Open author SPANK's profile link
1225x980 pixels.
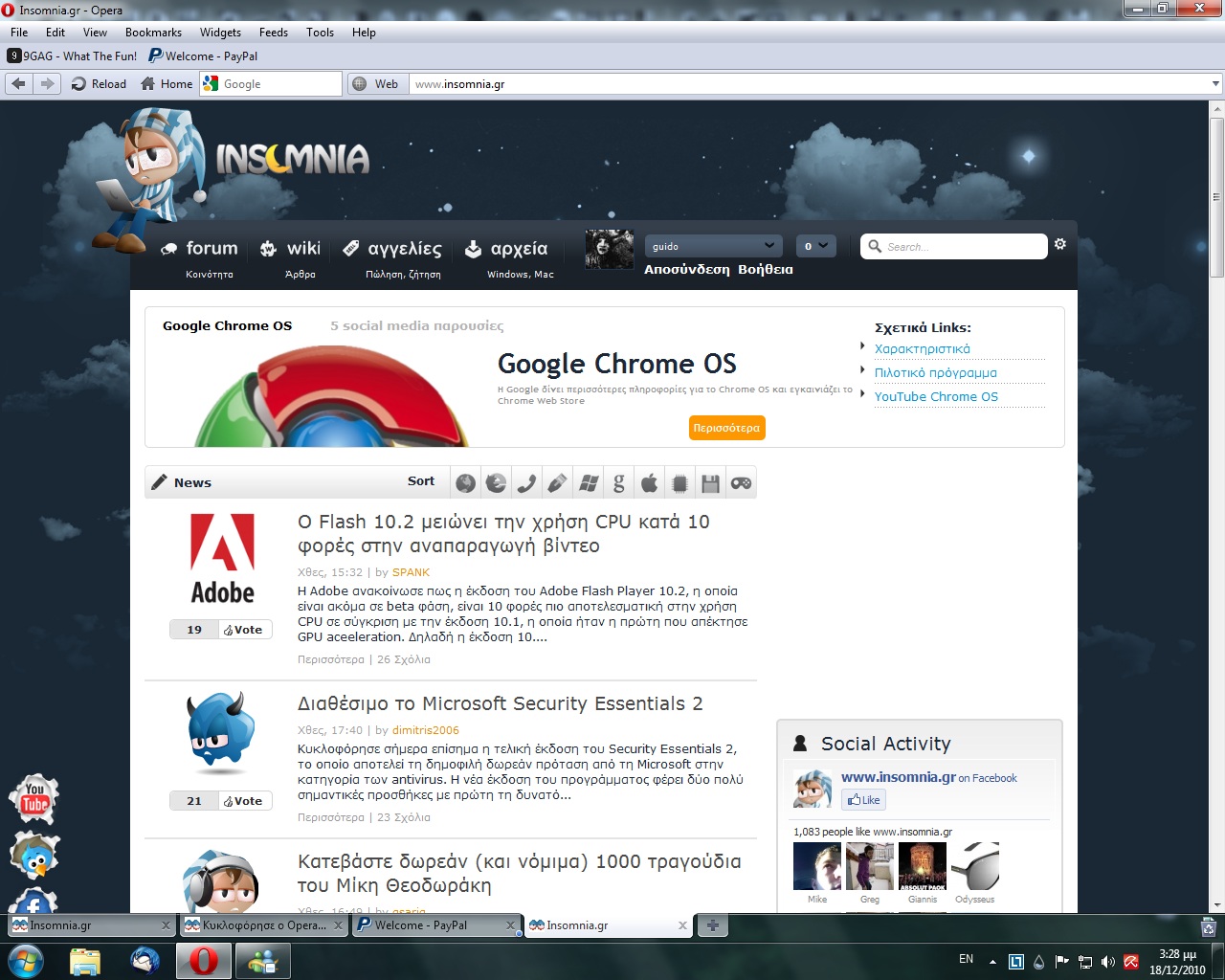coord(412,572)
